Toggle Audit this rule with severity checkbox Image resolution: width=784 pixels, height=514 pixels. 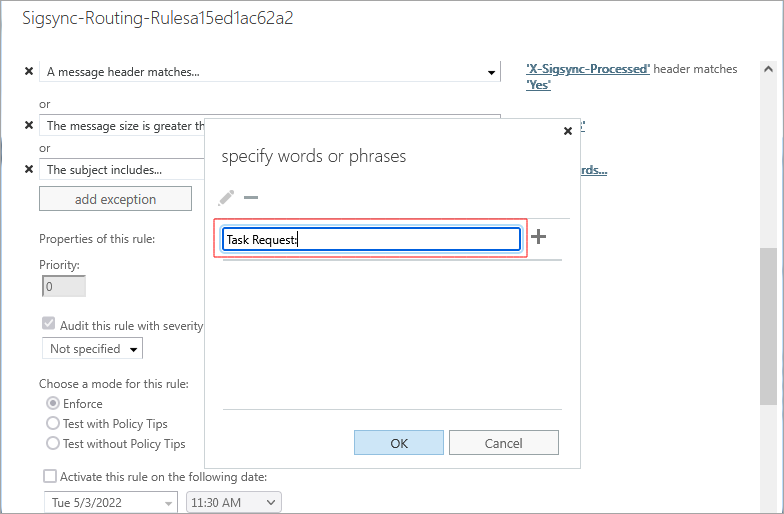[48, 325]
